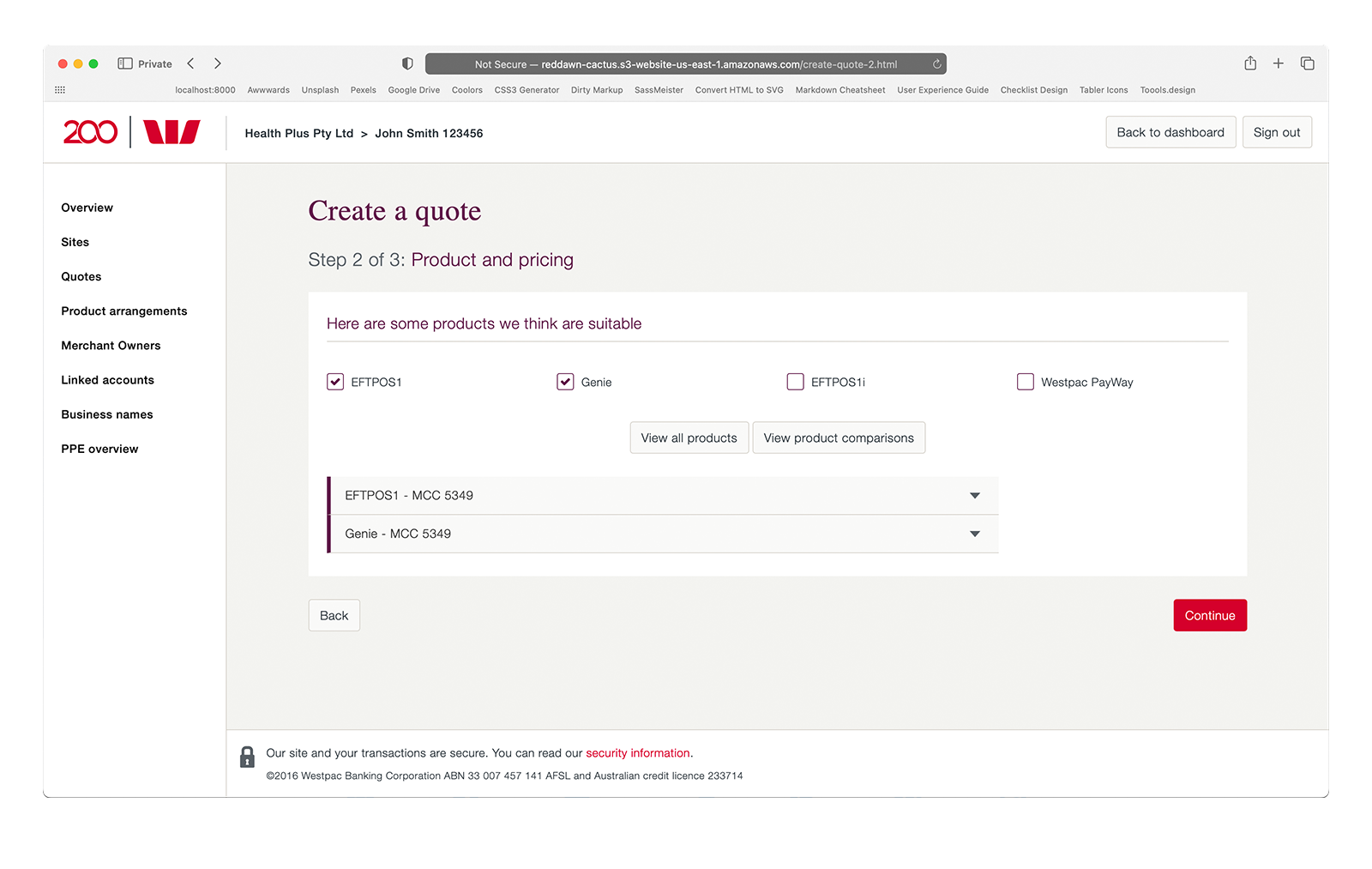
Task: Open Linked accounts in the sidebar
Action: coord(107,380)
